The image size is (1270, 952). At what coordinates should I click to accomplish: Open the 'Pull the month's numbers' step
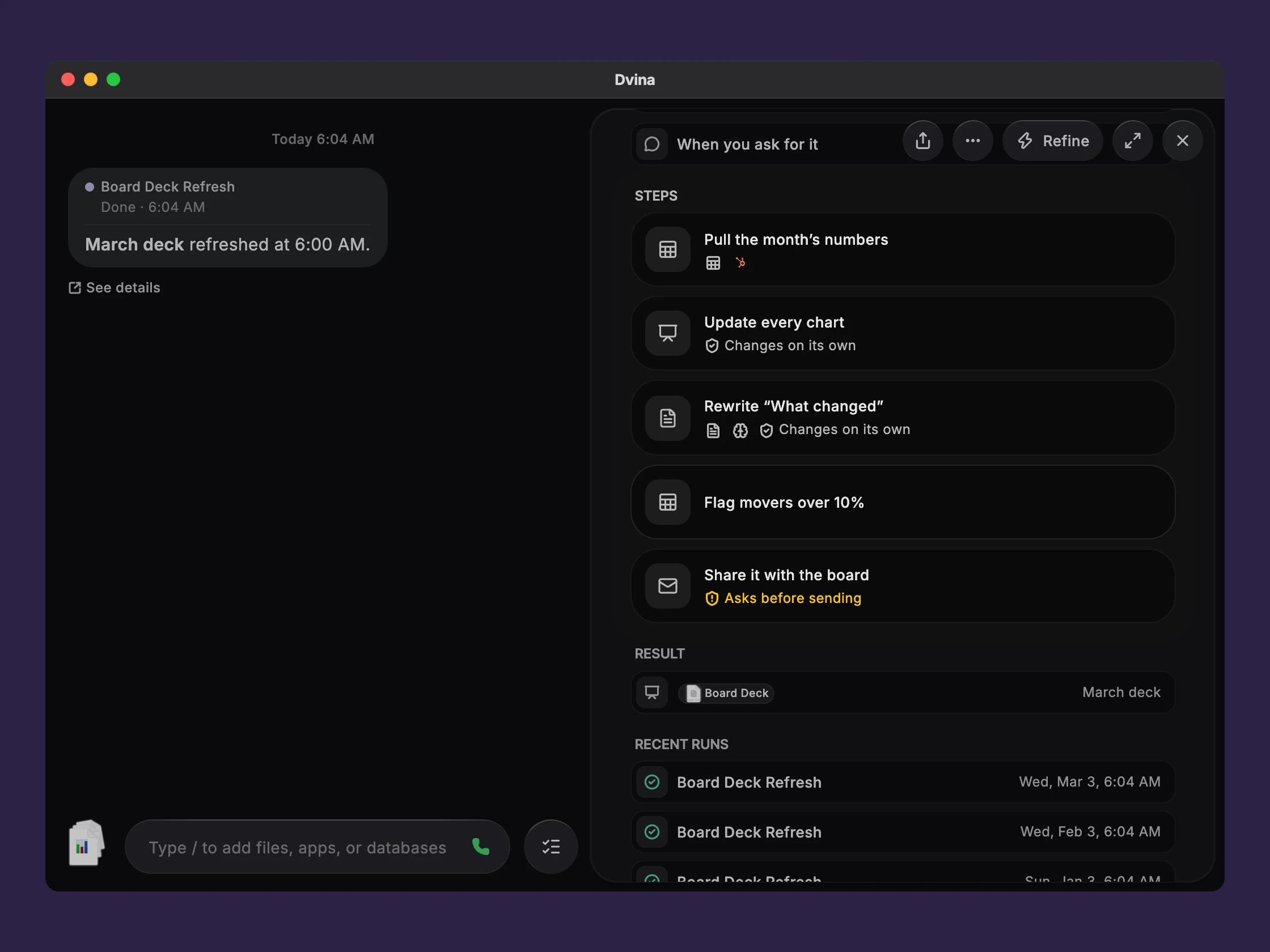[903, 250]
